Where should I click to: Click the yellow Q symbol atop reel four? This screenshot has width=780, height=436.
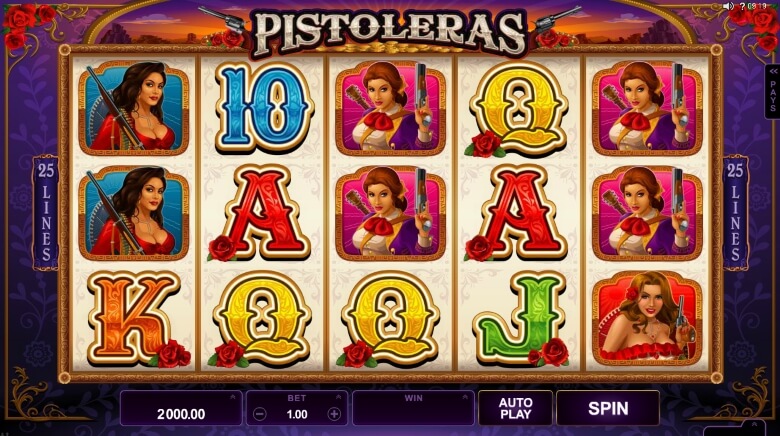(517, 110)
